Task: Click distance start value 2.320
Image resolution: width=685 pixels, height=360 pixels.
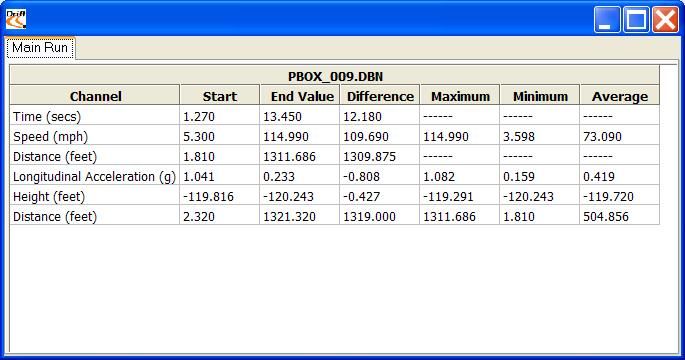Action: pos(199,217)
